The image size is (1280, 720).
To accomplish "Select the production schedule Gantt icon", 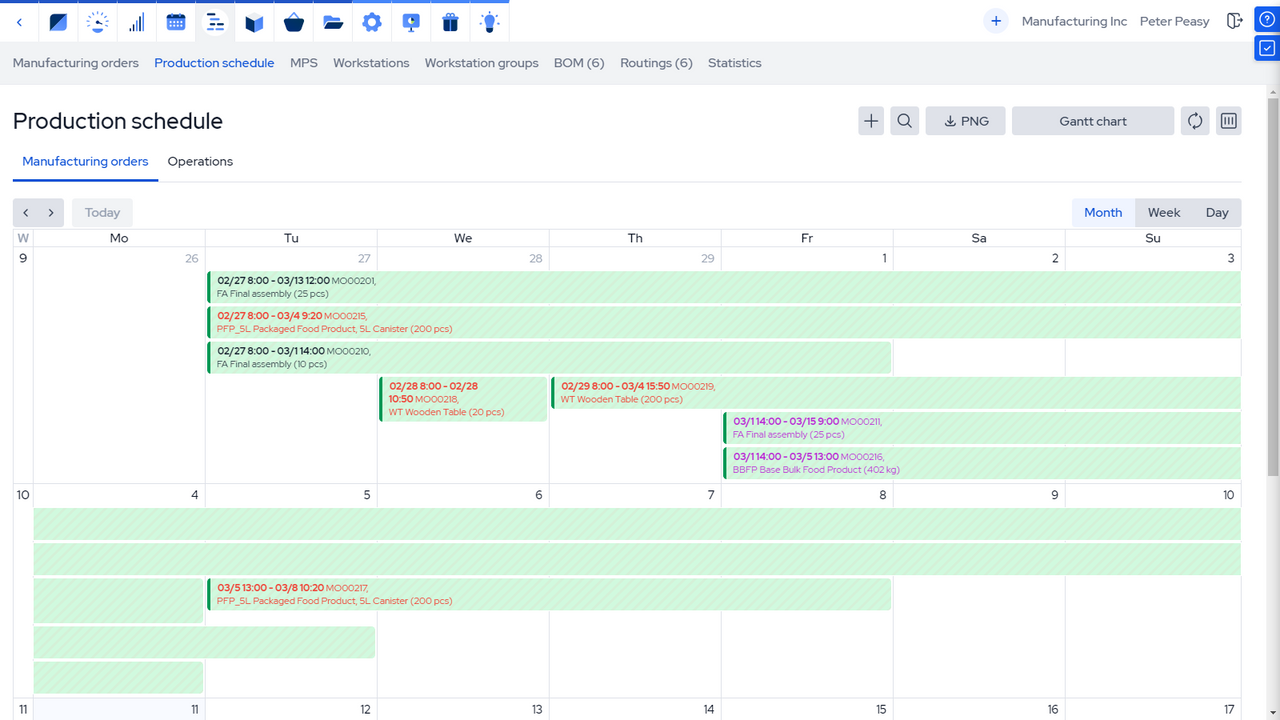I will [x=215, y=21].
